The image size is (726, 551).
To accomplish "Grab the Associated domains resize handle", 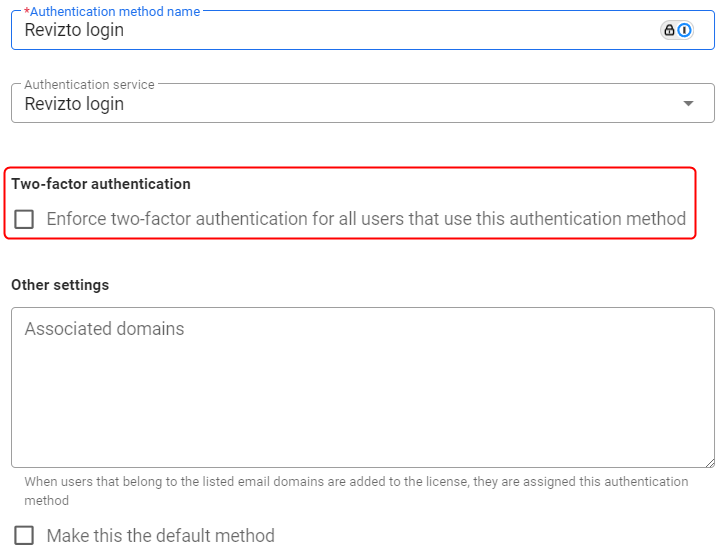I will tap(709, 462).
